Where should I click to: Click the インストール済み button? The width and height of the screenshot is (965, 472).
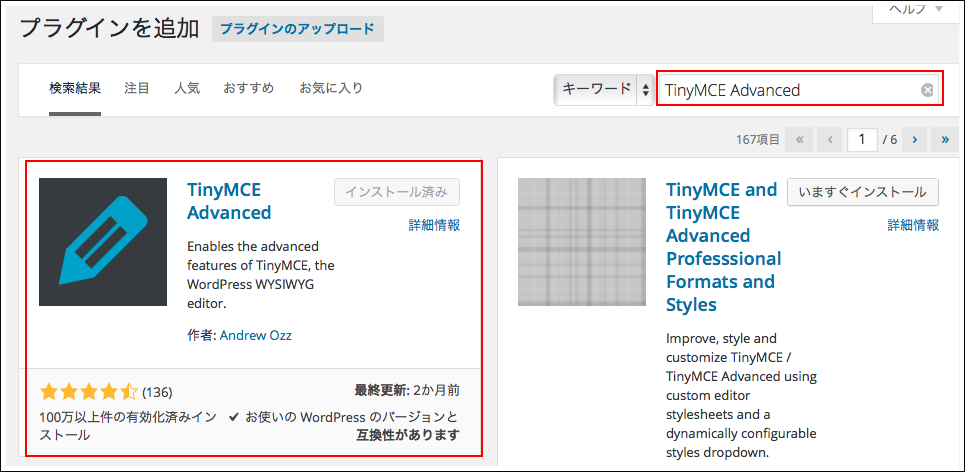(397, 192)
